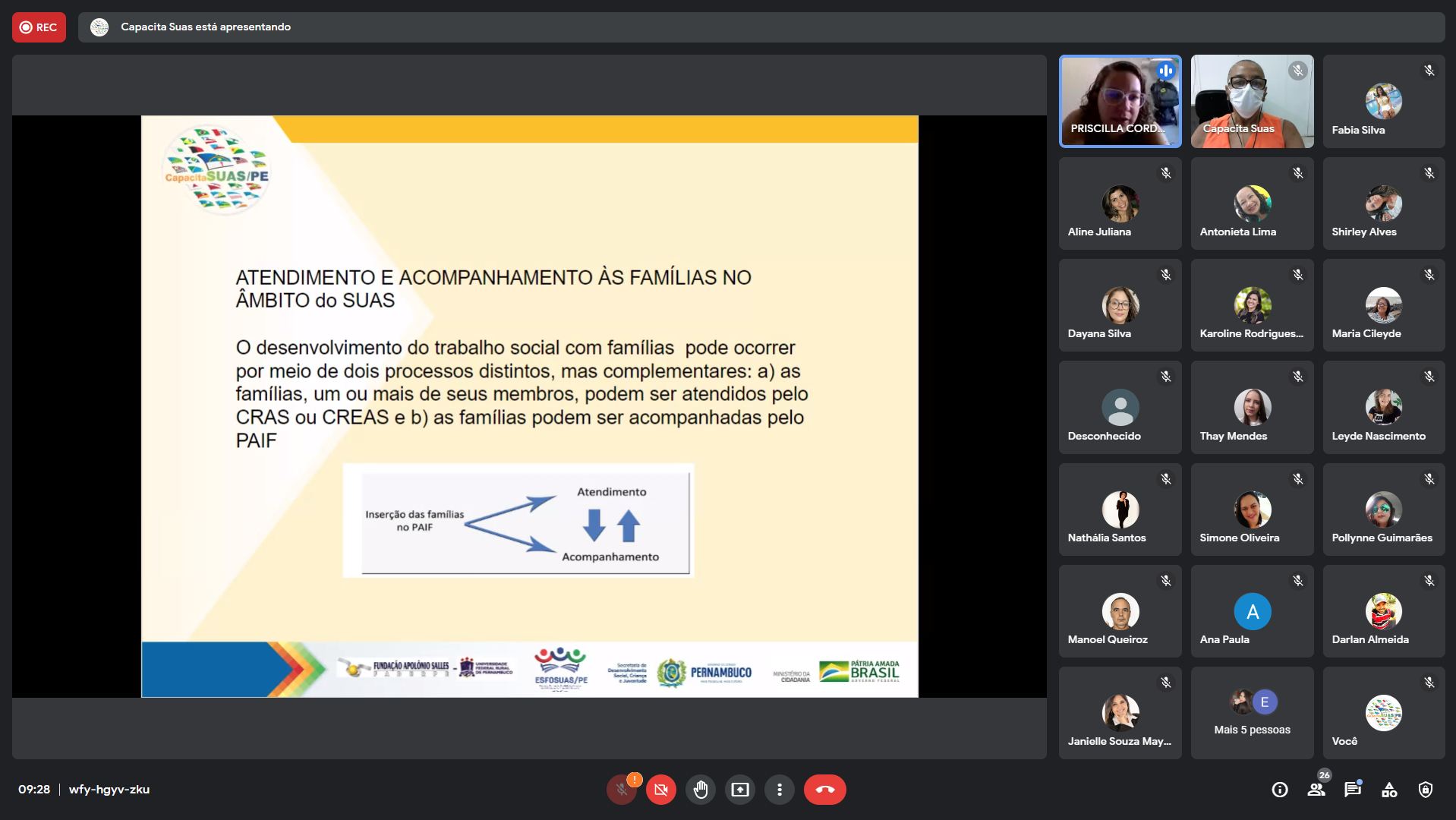Open meeting details info icon
This screenshot has width=1456, height=820.
point(1280,790)
